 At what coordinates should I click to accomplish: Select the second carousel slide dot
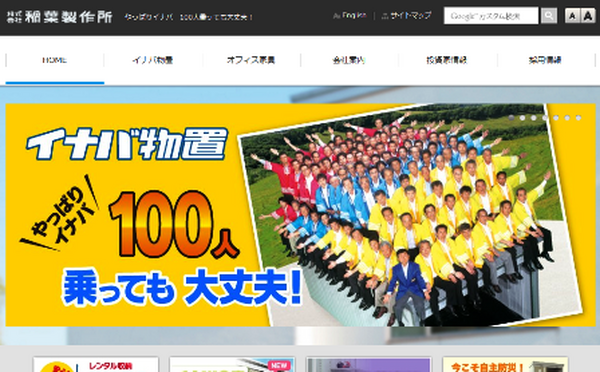[x=522, y=118]
